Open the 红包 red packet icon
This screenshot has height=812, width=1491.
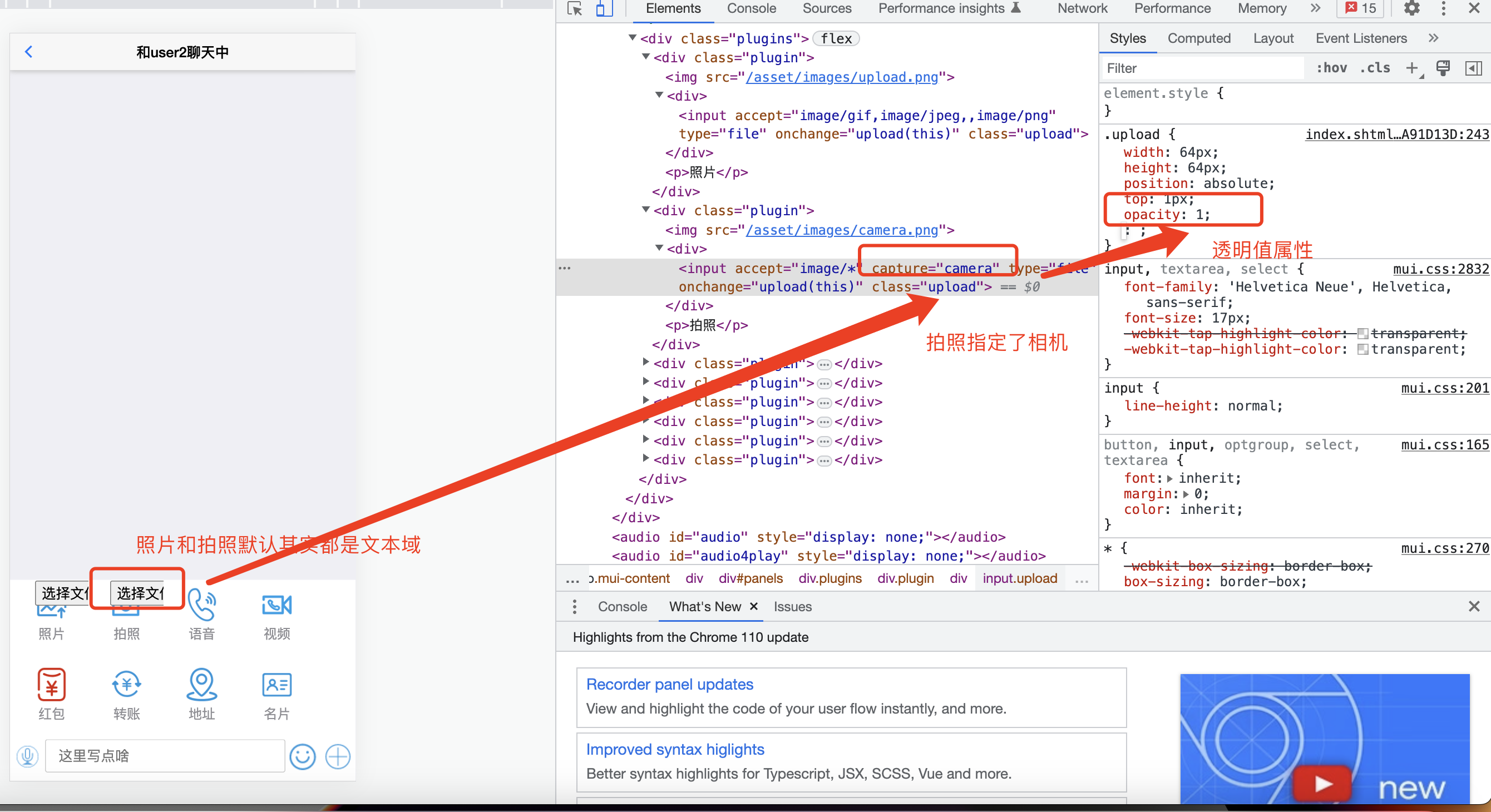point(52,685)
